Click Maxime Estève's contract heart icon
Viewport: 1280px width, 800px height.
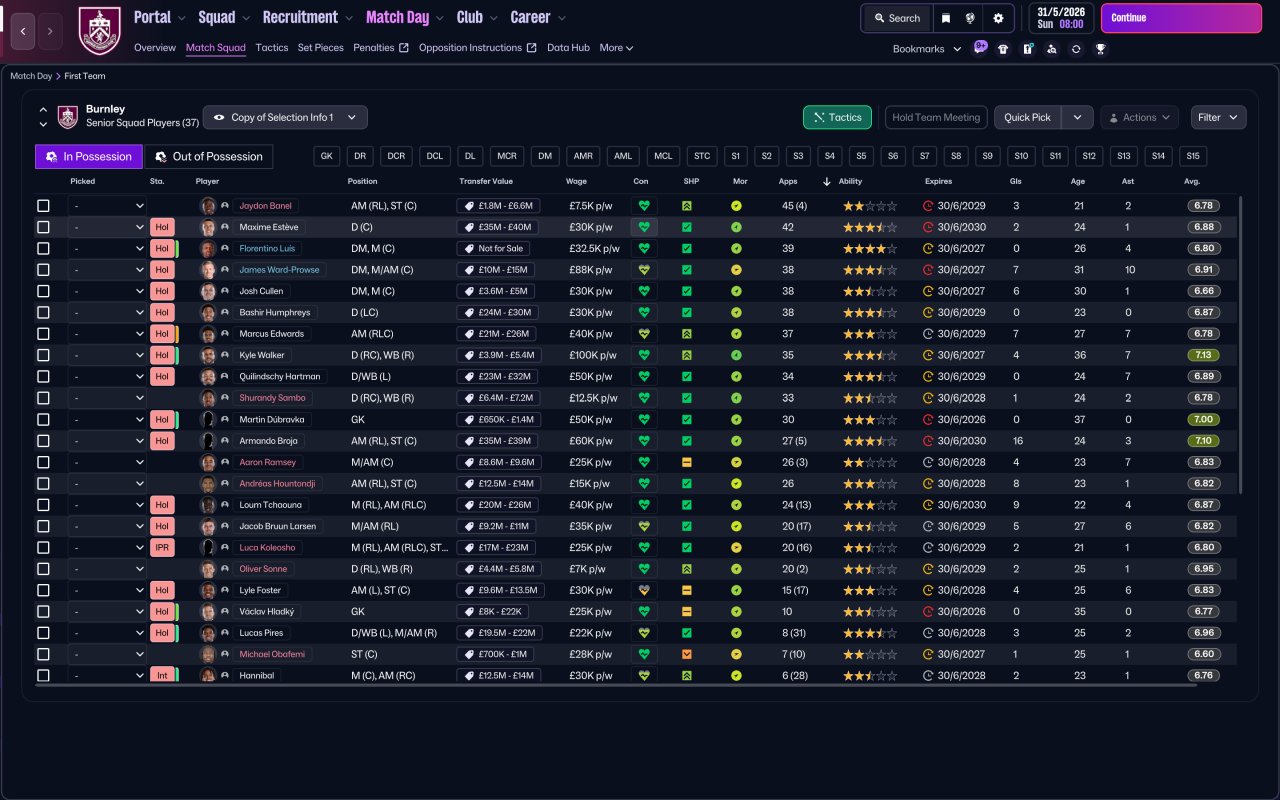click(644, 227)
